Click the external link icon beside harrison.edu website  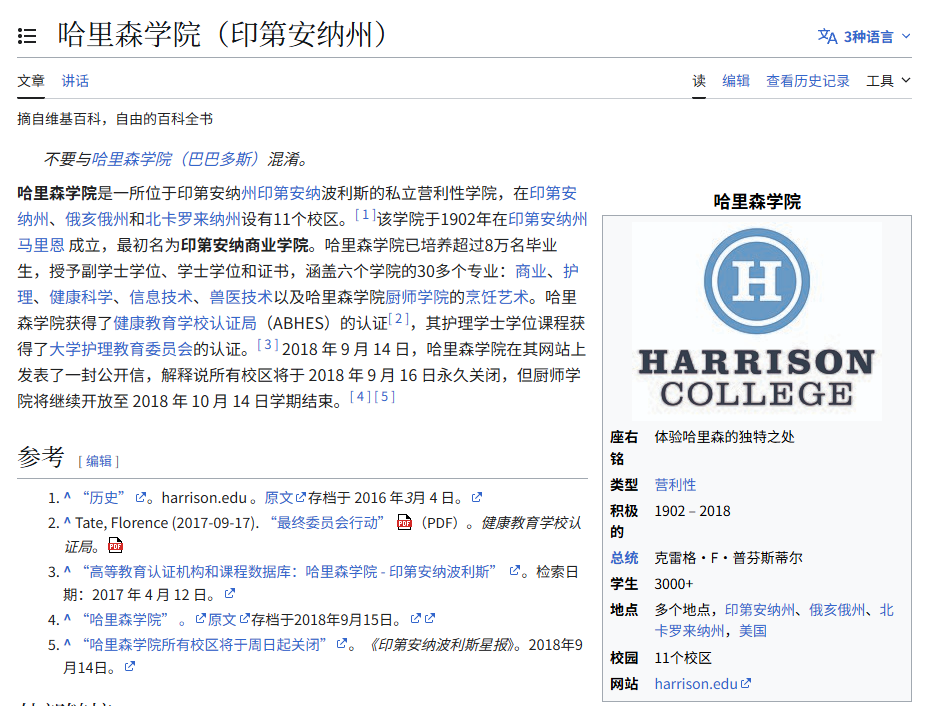(746, 684)
